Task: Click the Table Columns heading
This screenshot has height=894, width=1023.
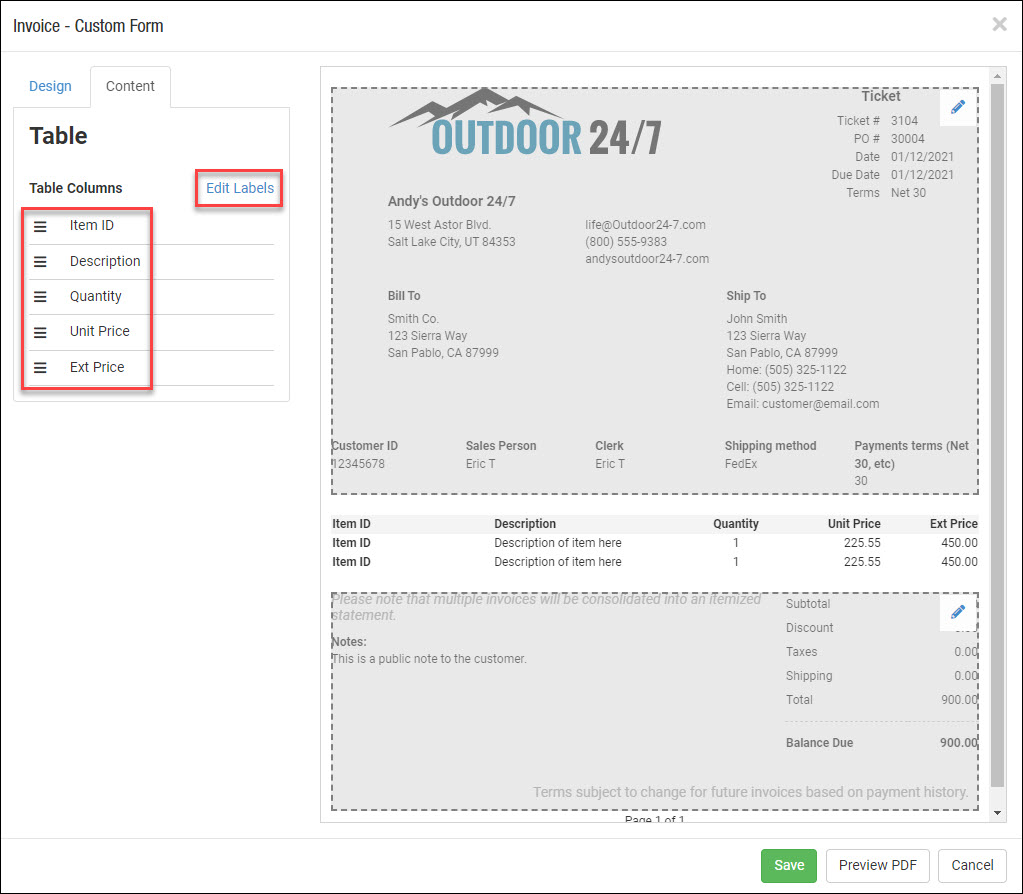Action: point(76,188)
